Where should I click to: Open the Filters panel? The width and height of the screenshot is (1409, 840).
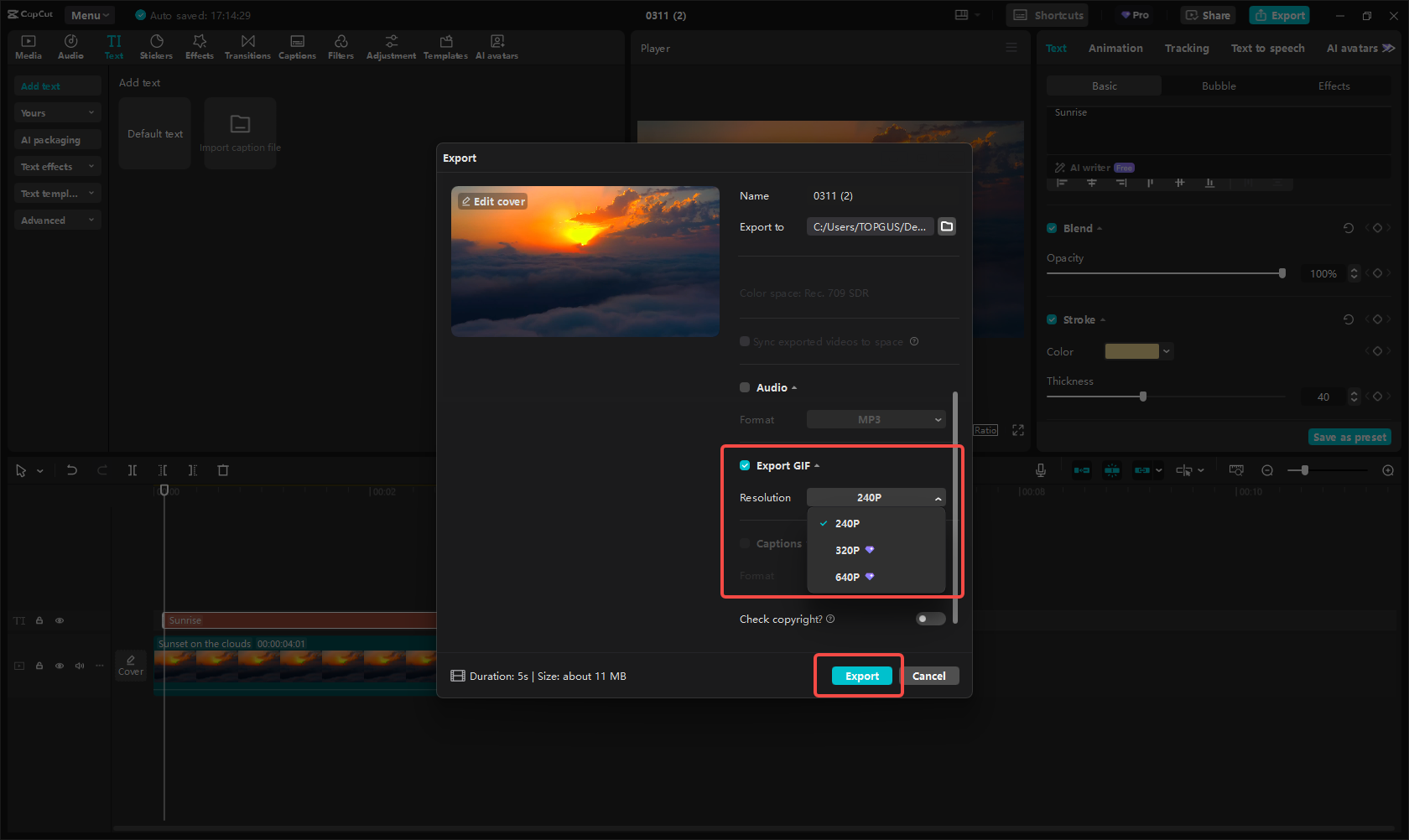click(x=341, y=46)
